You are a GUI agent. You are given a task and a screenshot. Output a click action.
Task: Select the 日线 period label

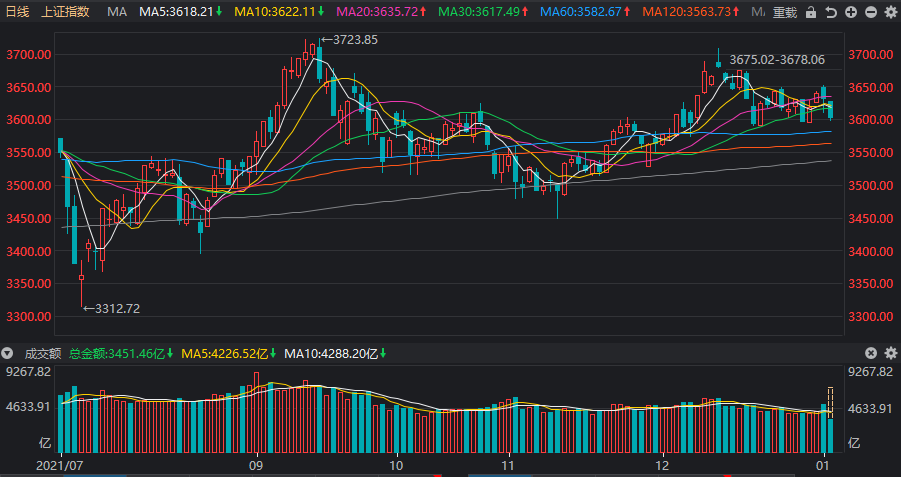[17, 11]
